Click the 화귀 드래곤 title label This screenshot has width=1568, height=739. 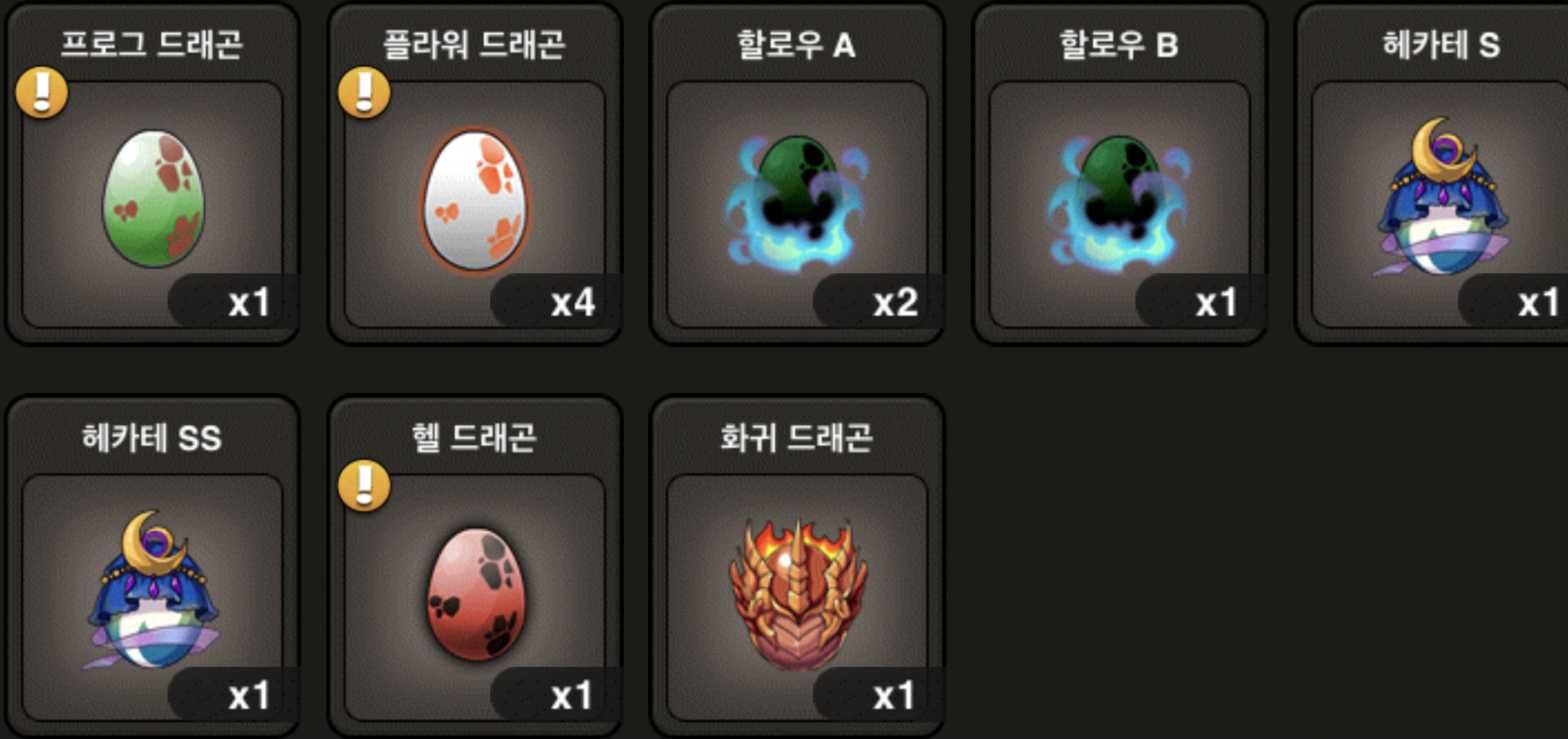tap(797, 438)
